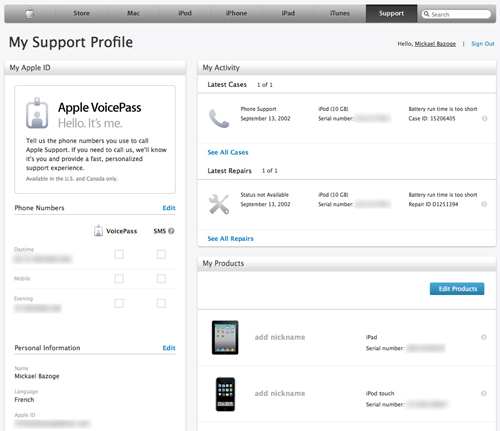The height and width of the screenshot is (431, 500).
Task: Edit the Personal Information section
Action: coord(169,348)
